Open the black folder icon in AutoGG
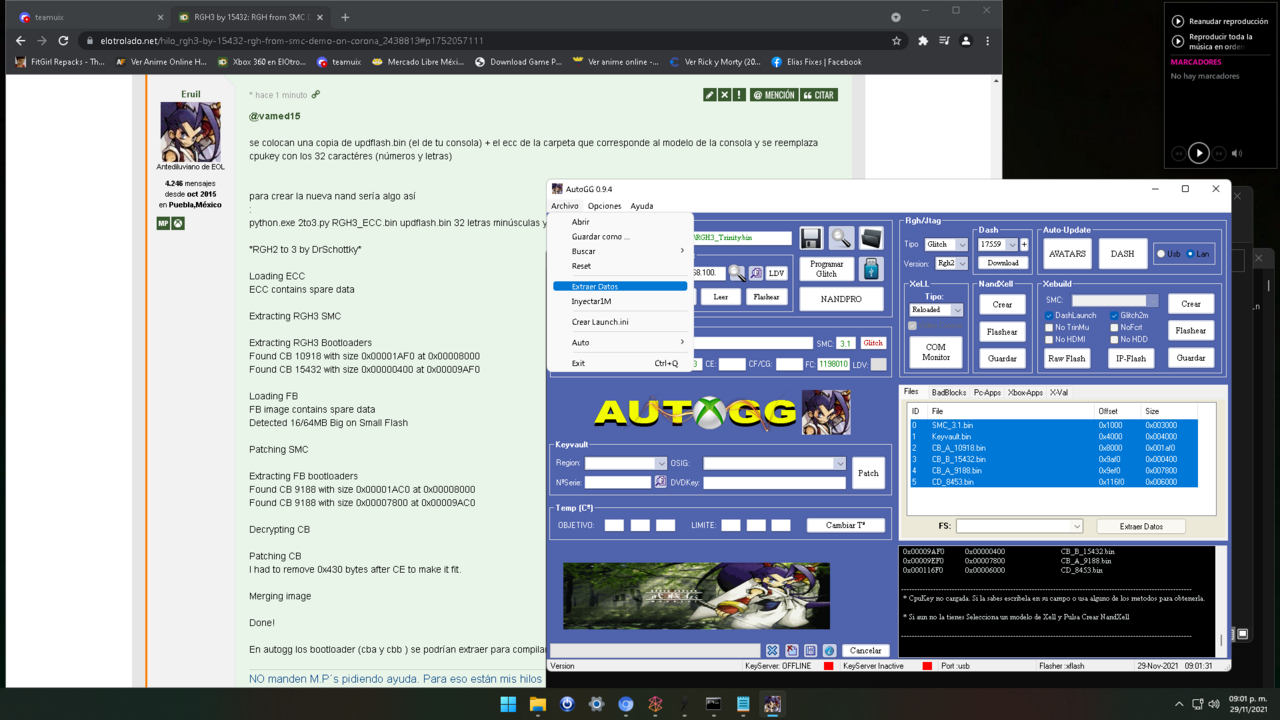The image size is (1280, 720). point(871,237)
